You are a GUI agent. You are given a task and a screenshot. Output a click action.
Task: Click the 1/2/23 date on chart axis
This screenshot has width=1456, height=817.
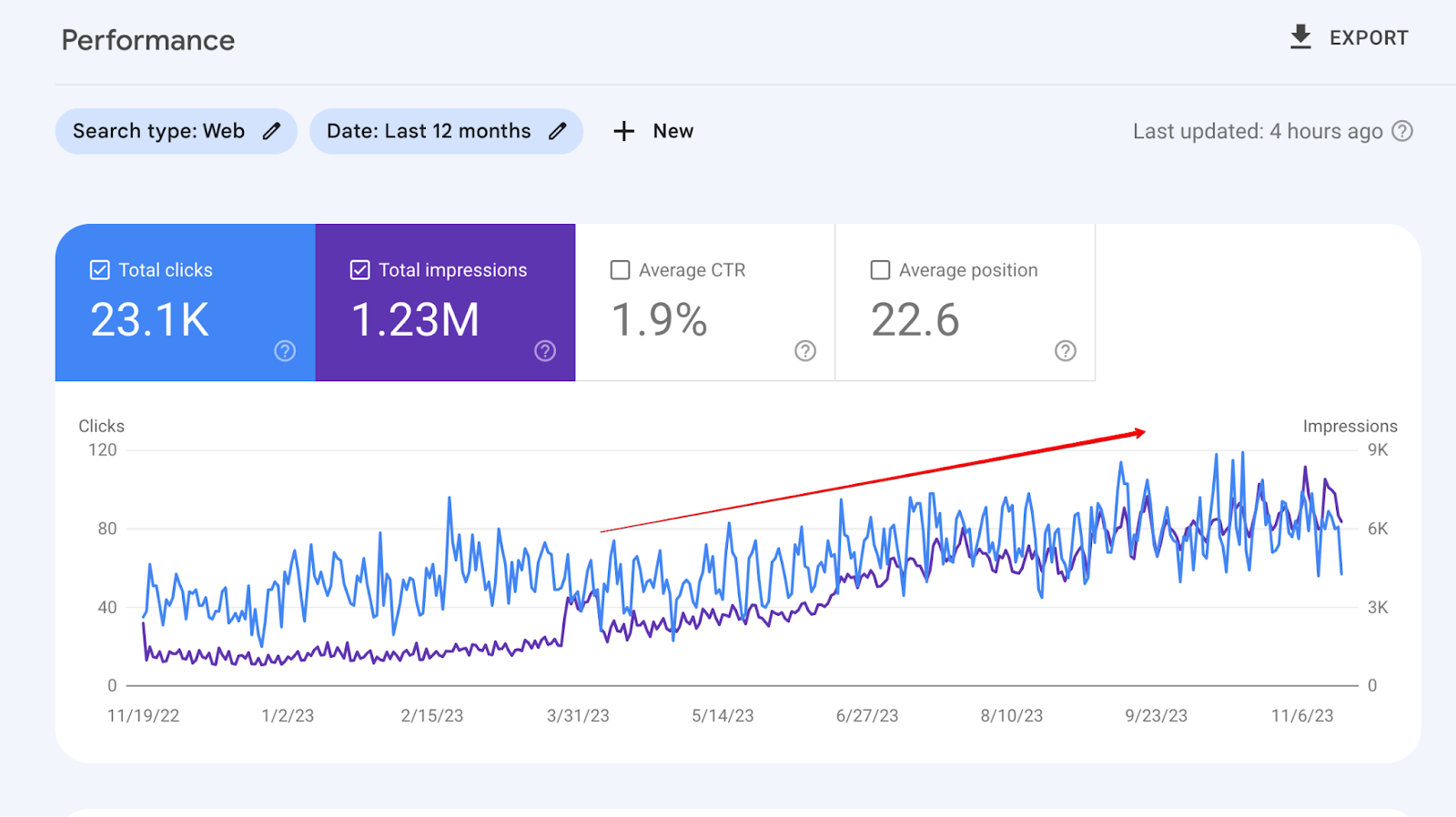[288, 716]
